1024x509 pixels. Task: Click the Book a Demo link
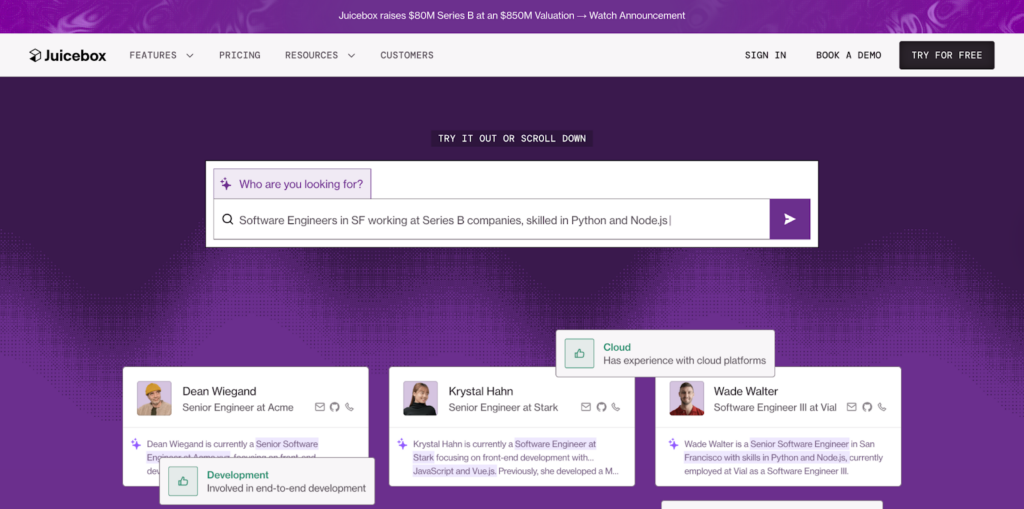coord(848,56)
